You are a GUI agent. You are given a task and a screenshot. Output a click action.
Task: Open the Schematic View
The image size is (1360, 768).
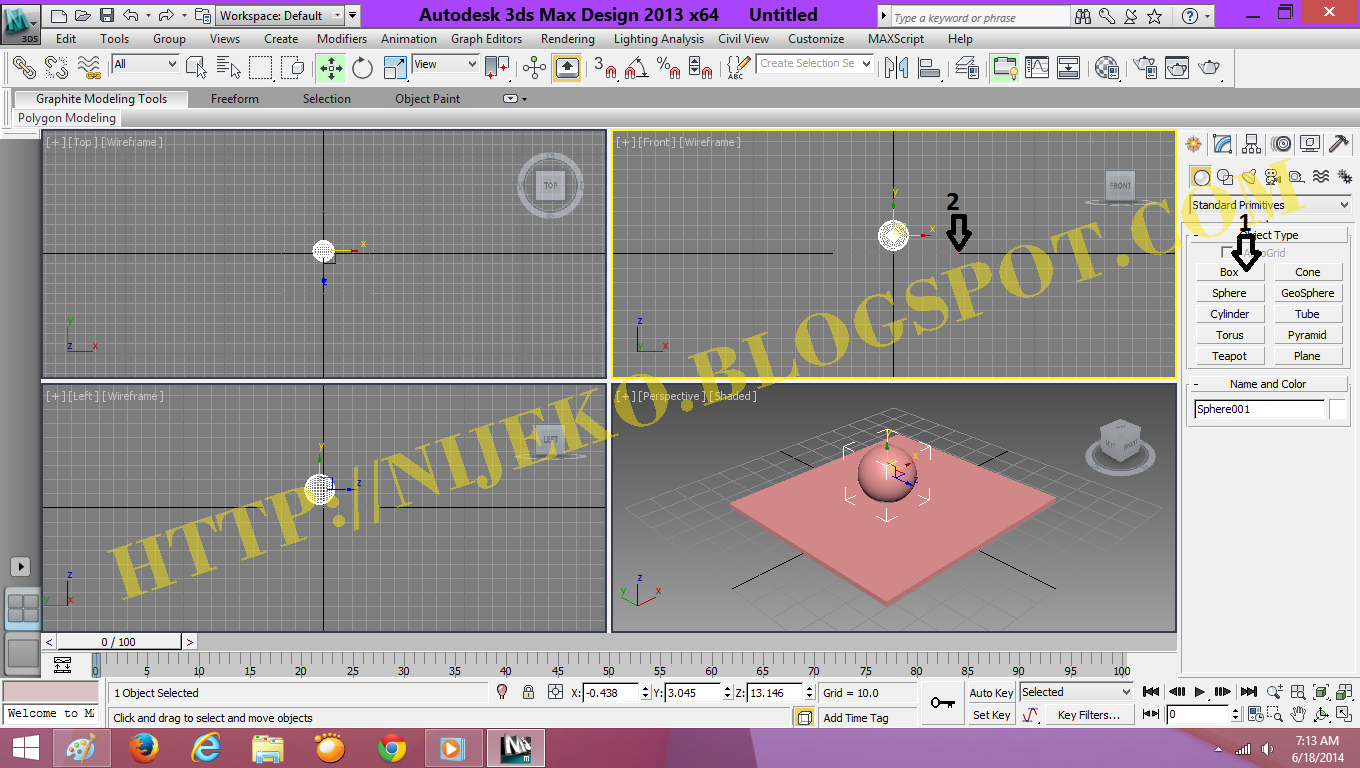point(1069,67)
